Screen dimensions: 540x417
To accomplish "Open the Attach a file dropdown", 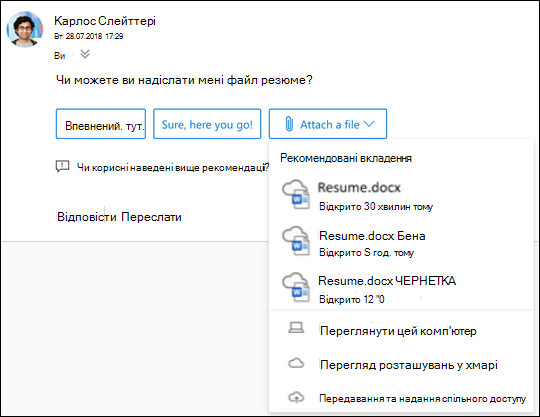I will [x=328, y=124].
